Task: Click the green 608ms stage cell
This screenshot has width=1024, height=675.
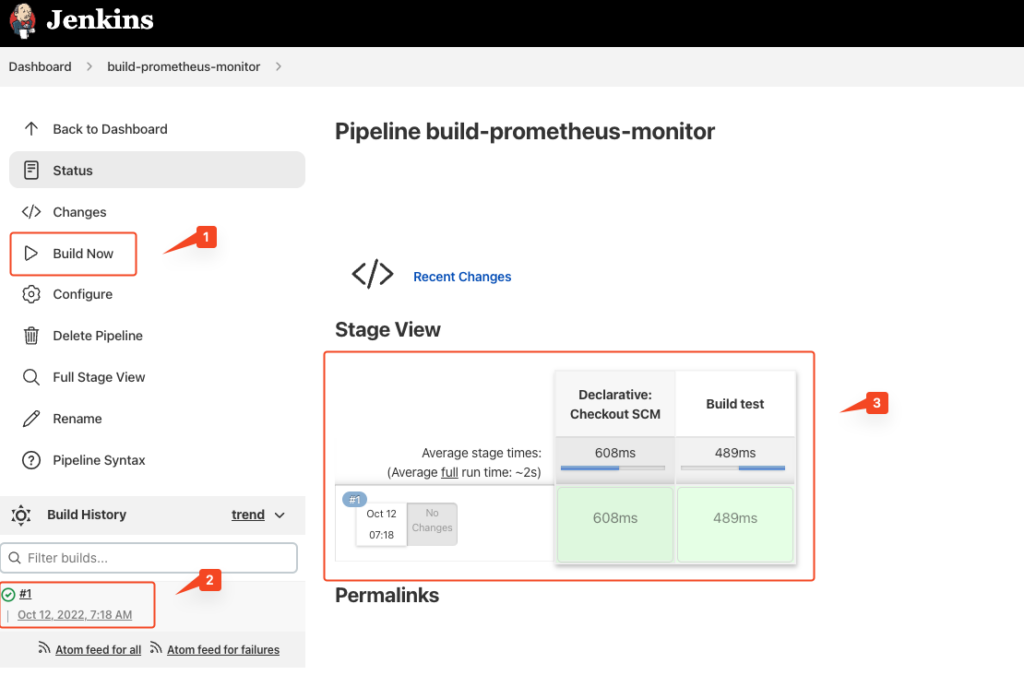Action: point(615,524)
